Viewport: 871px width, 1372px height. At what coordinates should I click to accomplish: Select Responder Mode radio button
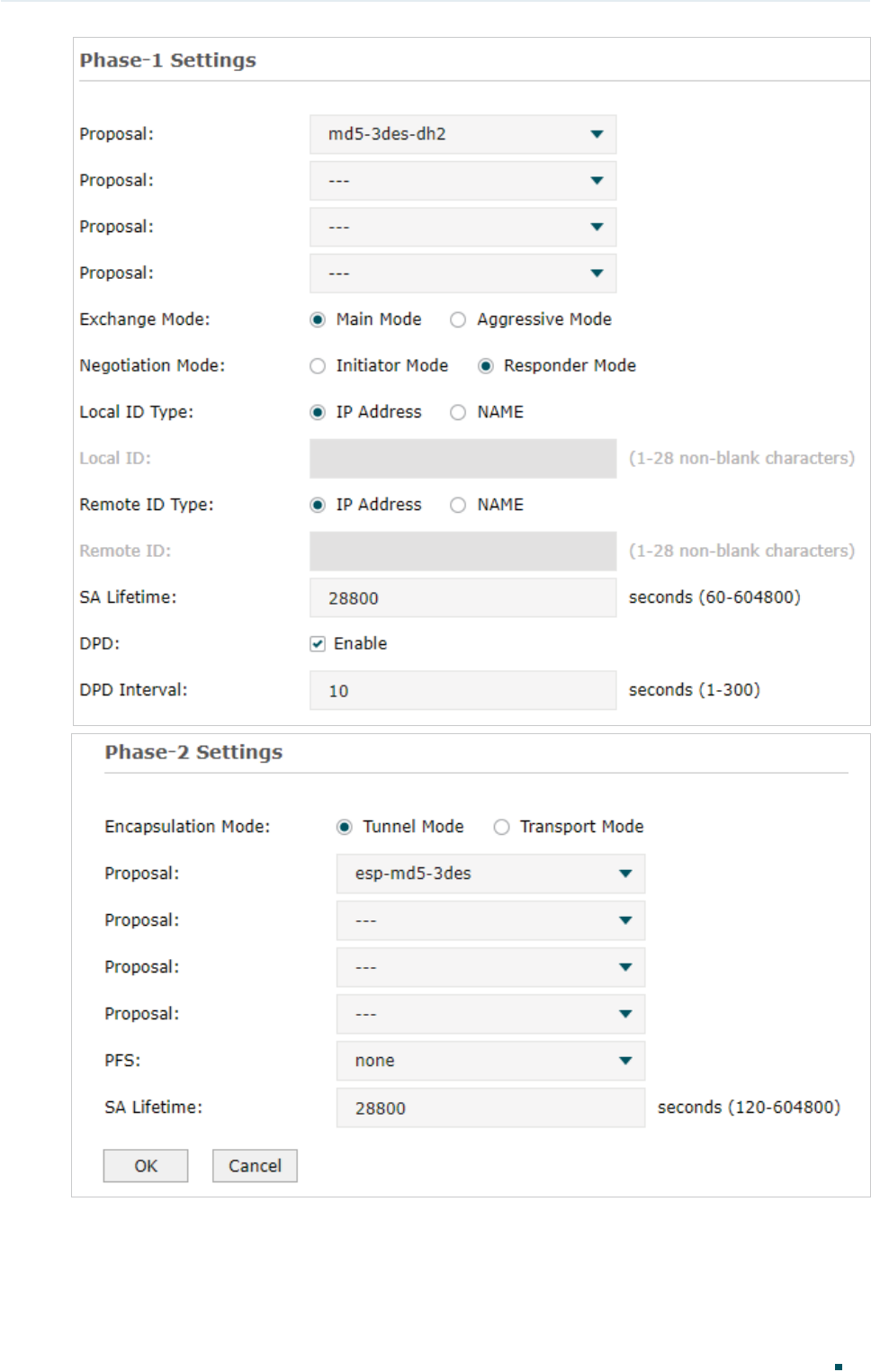point(486,366)
